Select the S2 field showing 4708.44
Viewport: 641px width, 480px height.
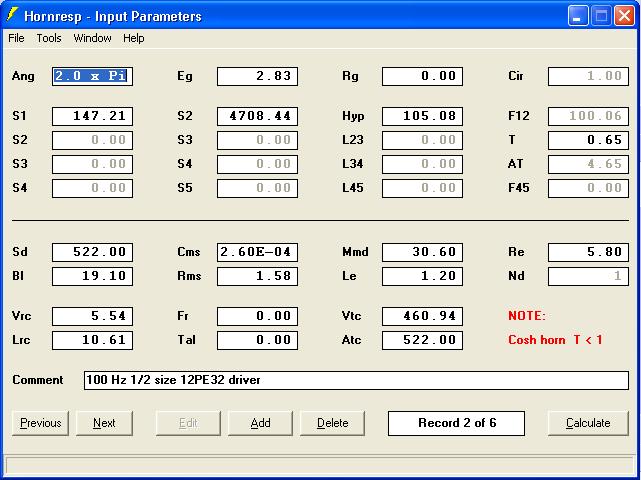click(258, 117)
